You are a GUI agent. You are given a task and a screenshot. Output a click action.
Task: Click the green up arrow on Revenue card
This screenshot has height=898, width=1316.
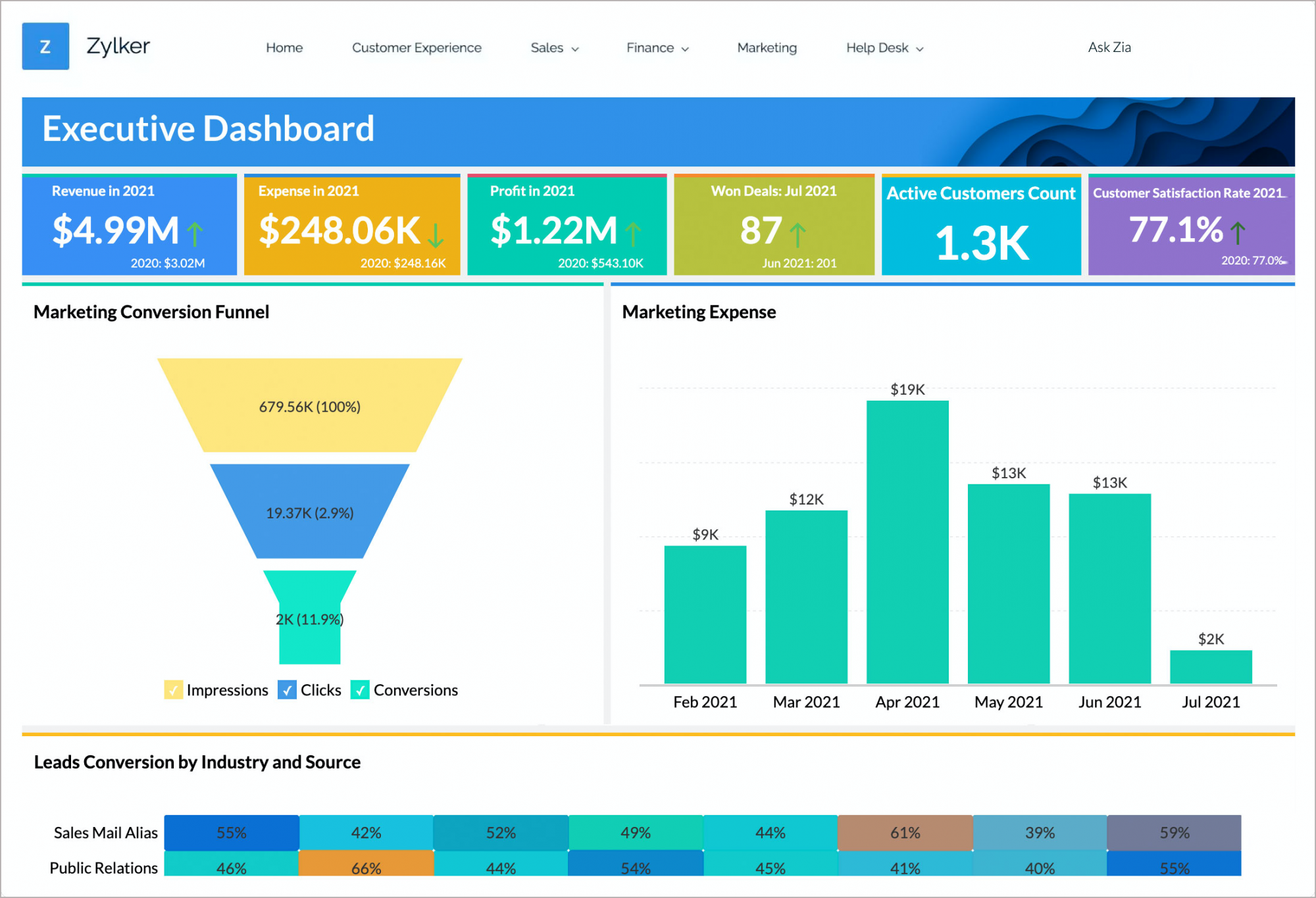195,232
